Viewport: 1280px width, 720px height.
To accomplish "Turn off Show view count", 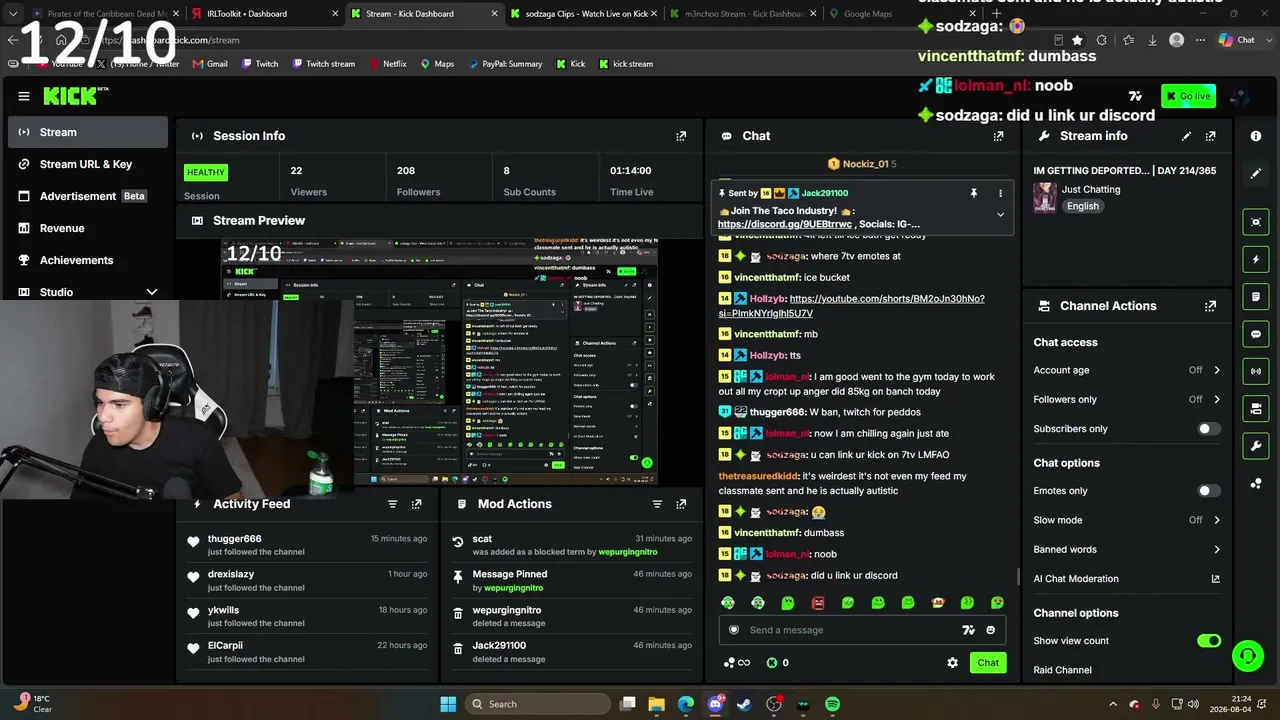I will pyautogui.click(x=1209, y=641).
